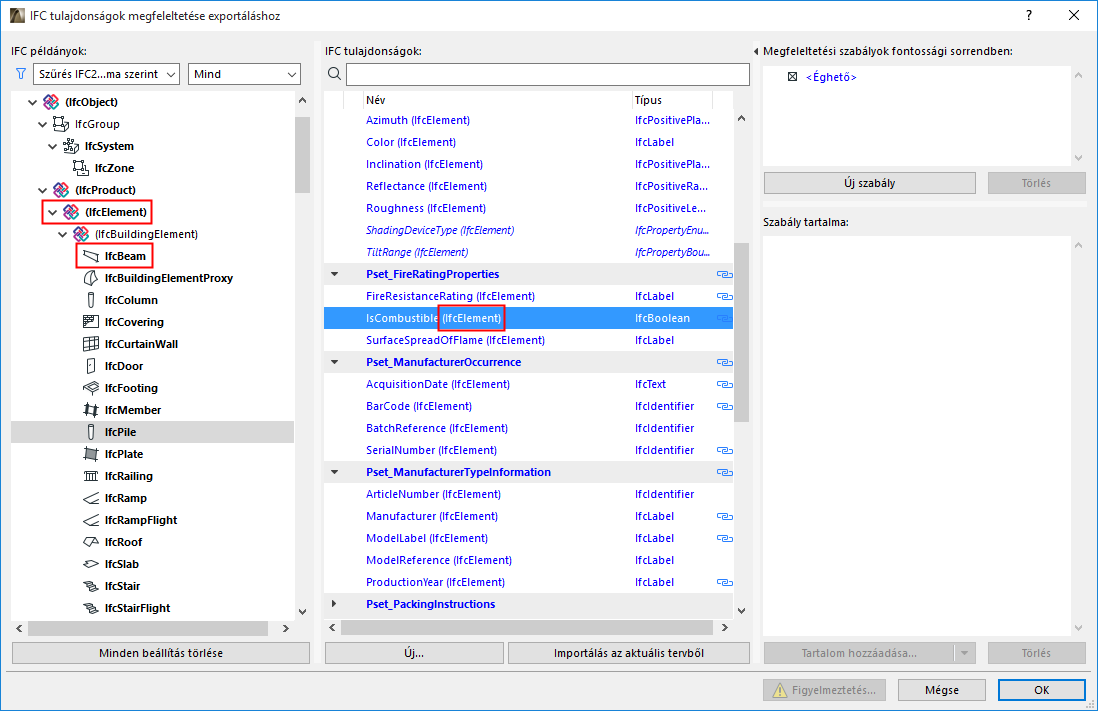Screen dimensions: 1098x711
Task: Expand Pset_PackingInstructions group
Action: 335,604
